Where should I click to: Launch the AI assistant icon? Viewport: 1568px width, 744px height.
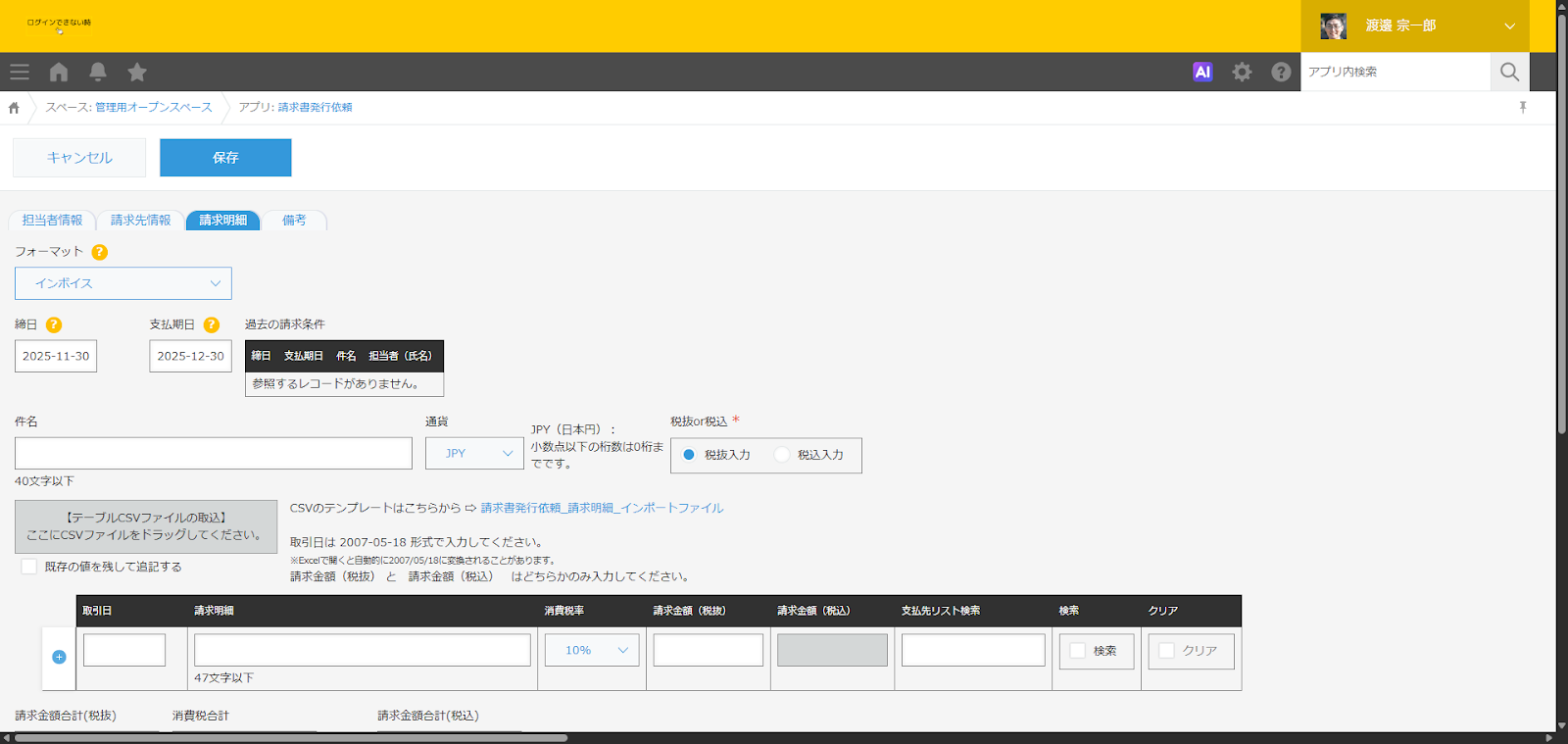[1202, 72]
